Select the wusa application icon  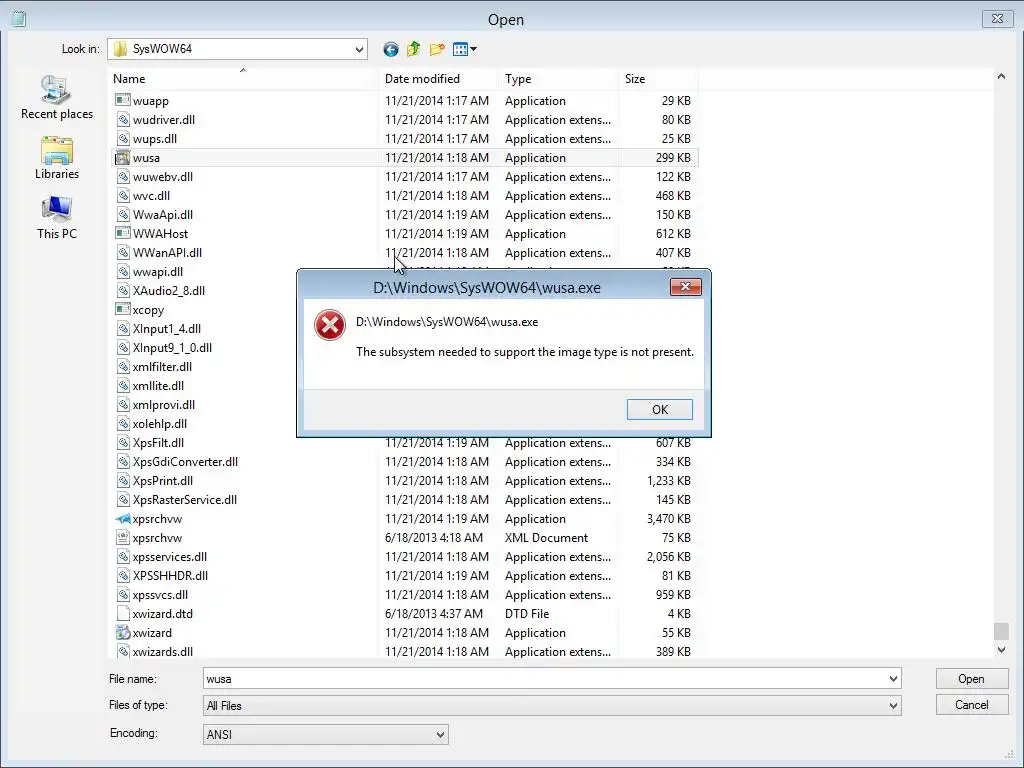point(122,157)
